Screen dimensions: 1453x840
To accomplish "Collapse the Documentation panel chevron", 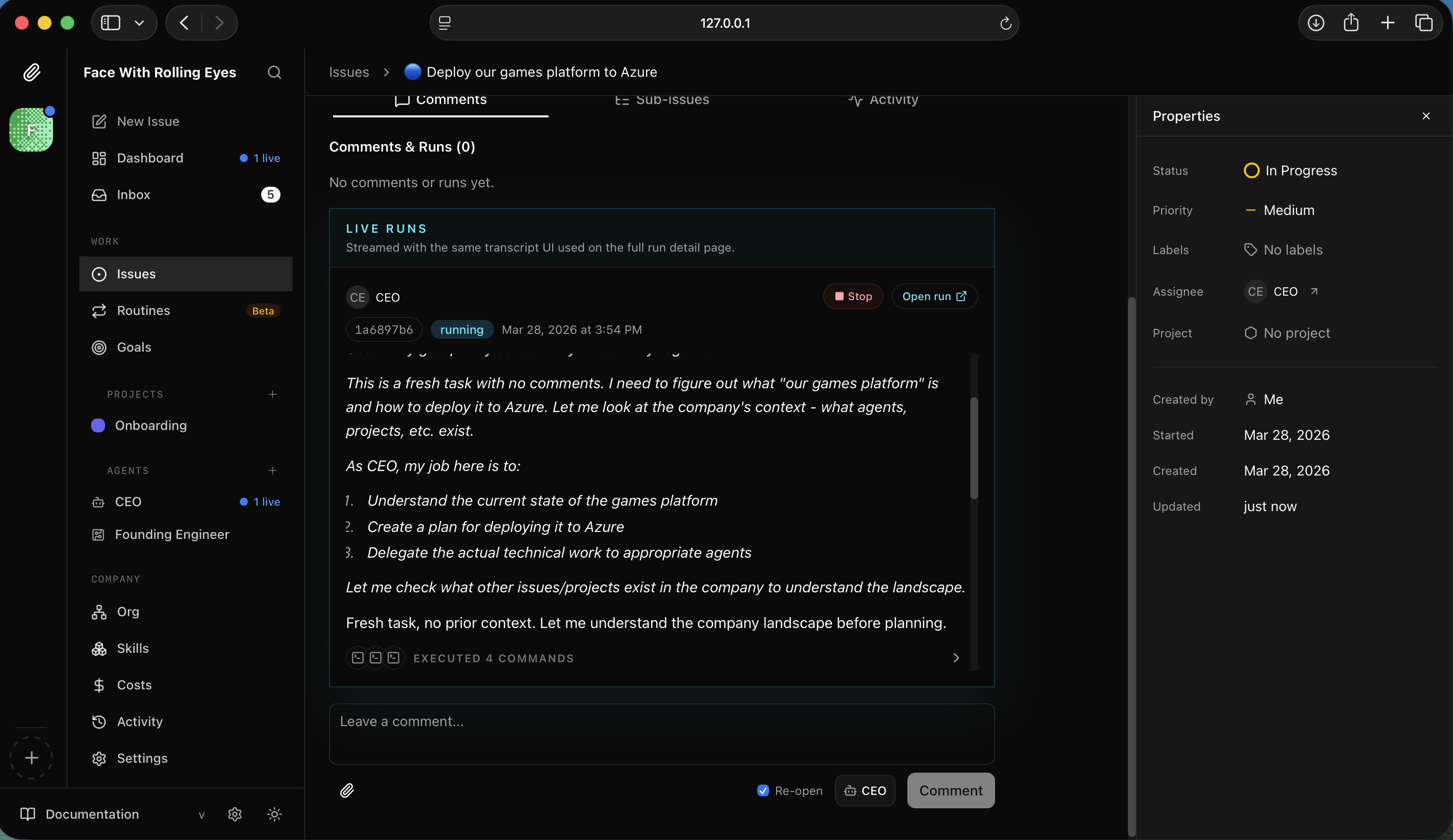I will 202,815.
